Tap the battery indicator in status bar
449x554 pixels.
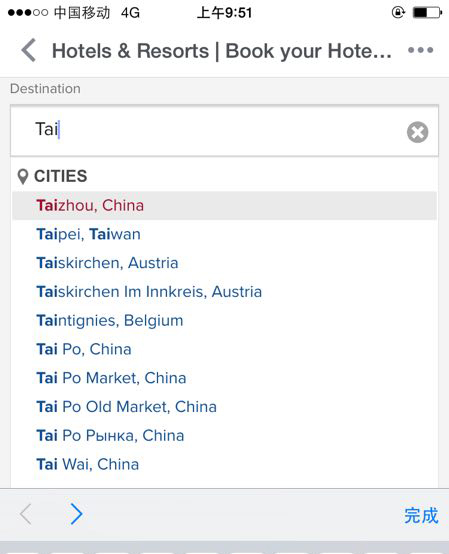(427, 13)
